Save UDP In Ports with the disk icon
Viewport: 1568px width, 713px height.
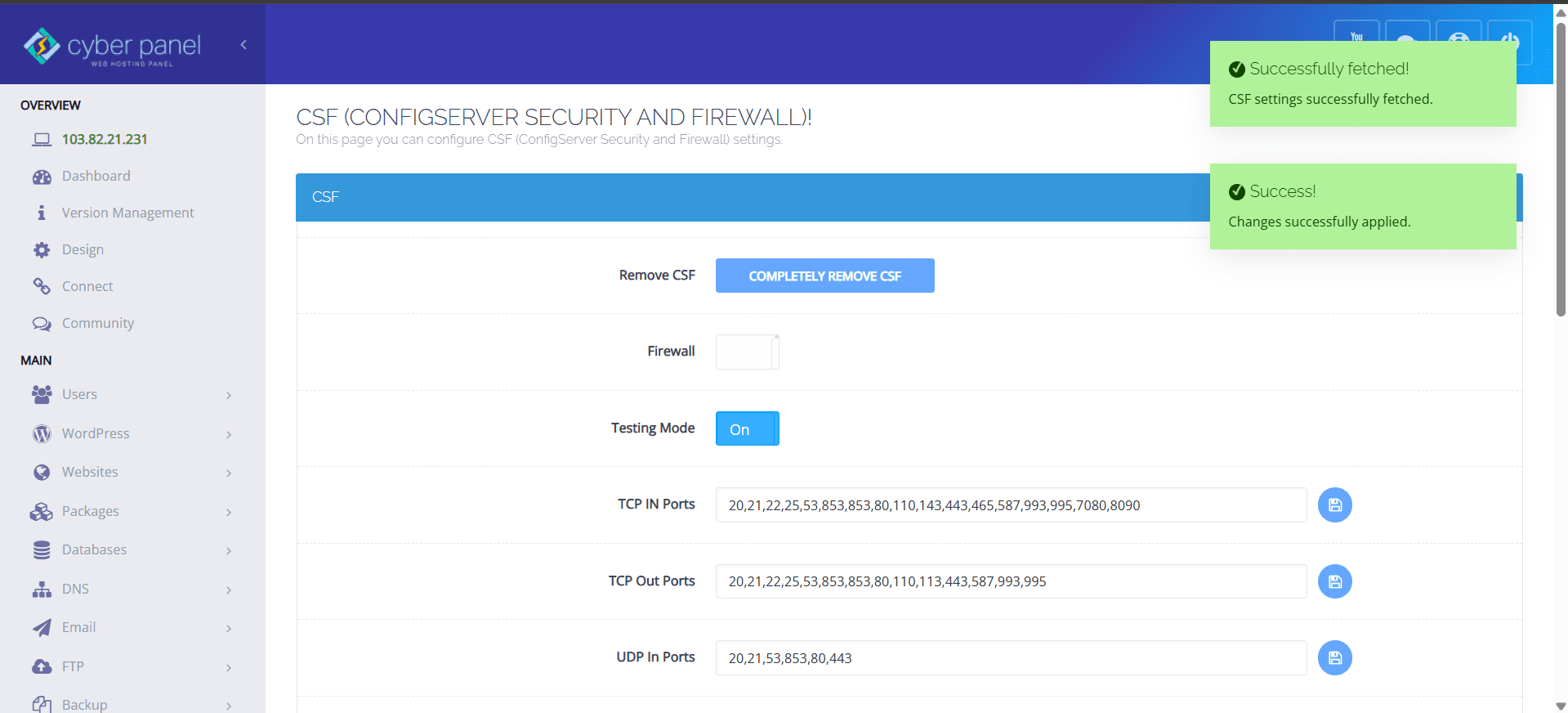(1334, 658)
